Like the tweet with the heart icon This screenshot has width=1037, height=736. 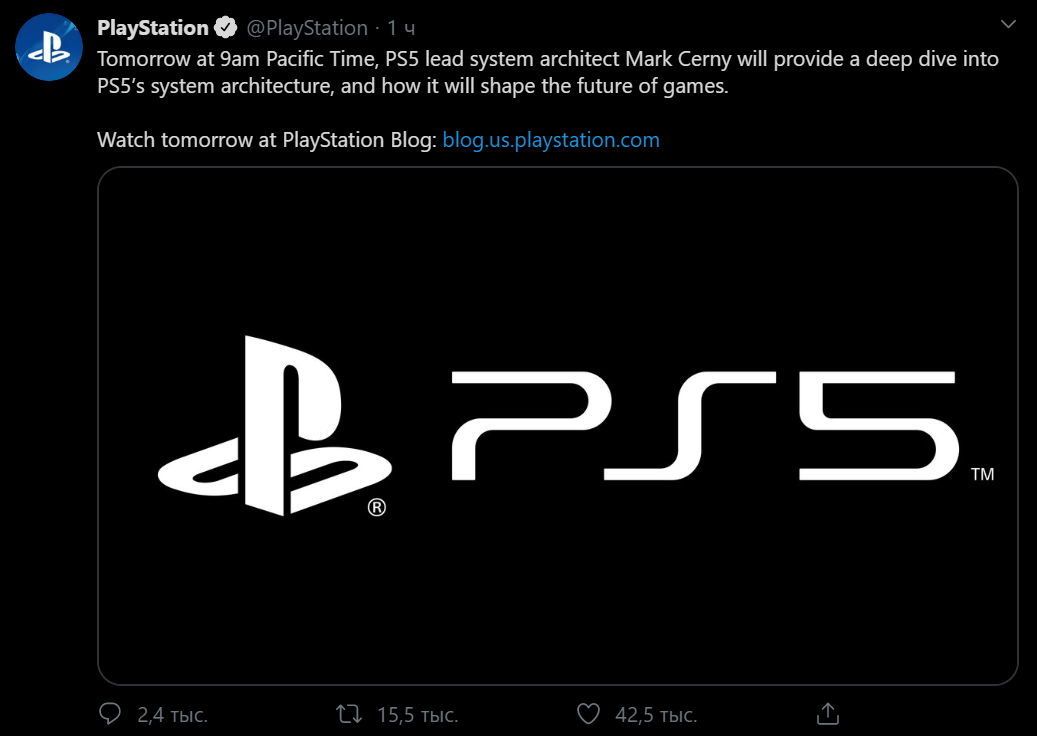(x=589, y=714)
